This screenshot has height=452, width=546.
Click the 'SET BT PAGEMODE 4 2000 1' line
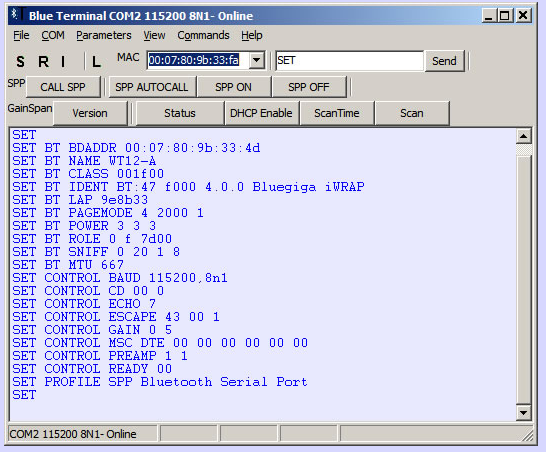click(x=108, y=213)
